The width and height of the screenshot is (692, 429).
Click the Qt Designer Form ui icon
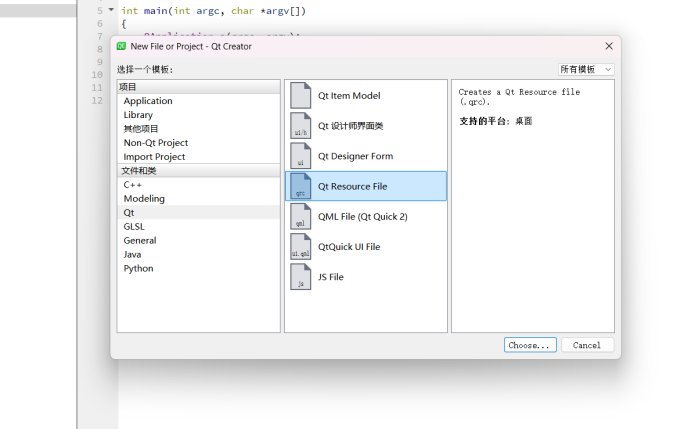click(x=301, y=156)
